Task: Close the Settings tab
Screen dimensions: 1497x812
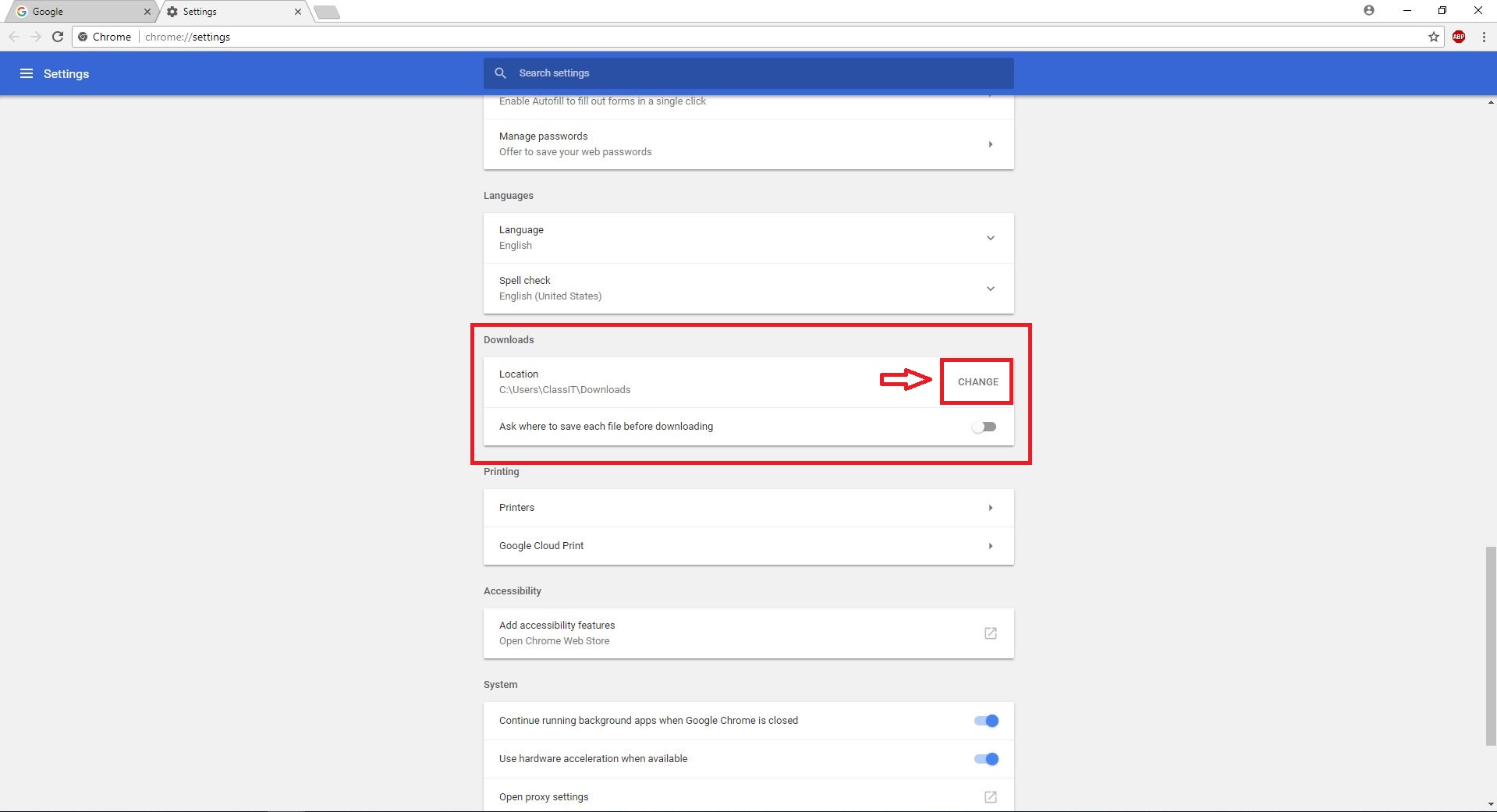Action: tap(298, 12)
